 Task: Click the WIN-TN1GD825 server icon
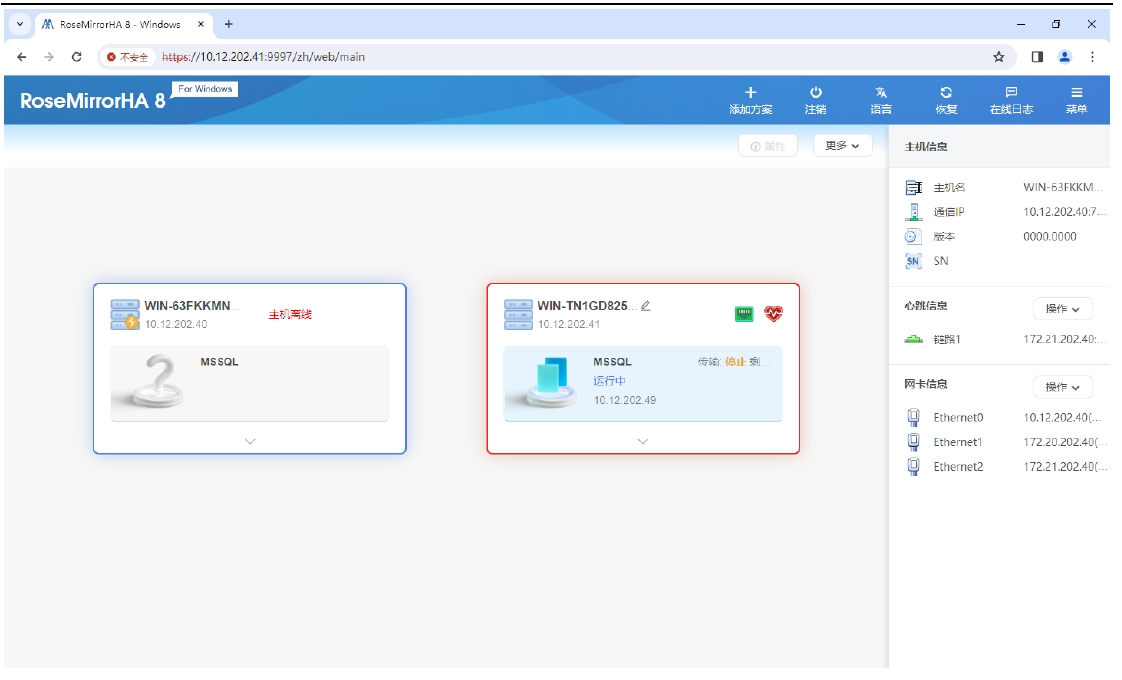[518, 314]
